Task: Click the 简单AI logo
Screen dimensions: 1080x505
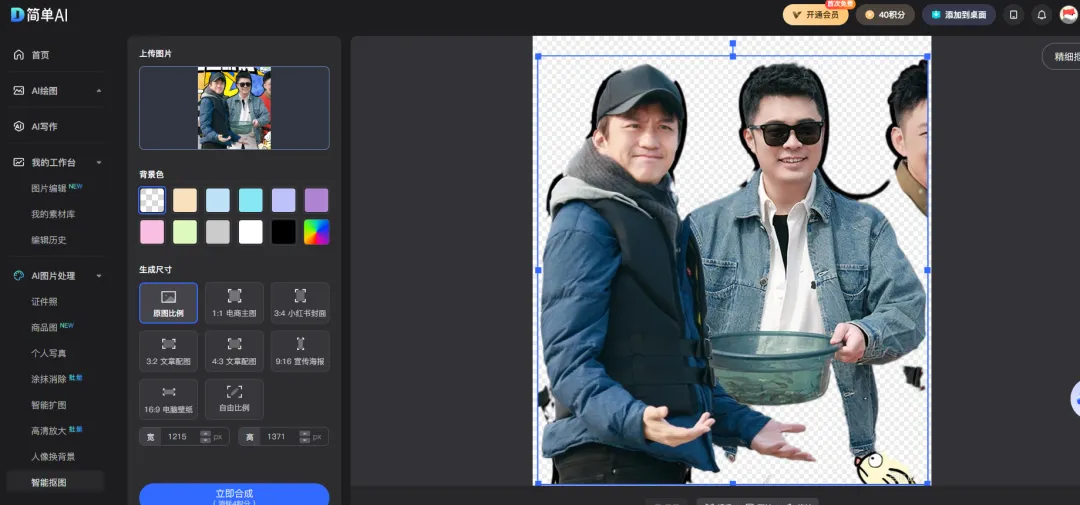Action: 39,14
